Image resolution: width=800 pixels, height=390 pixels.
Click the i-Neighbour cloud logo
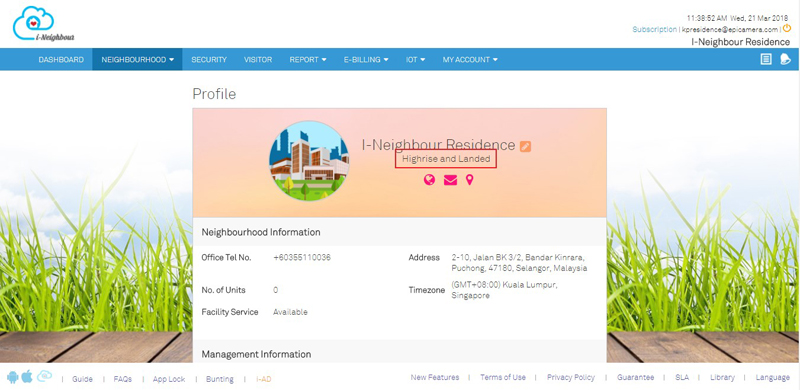pyautogui.click(x=44, y=23)
